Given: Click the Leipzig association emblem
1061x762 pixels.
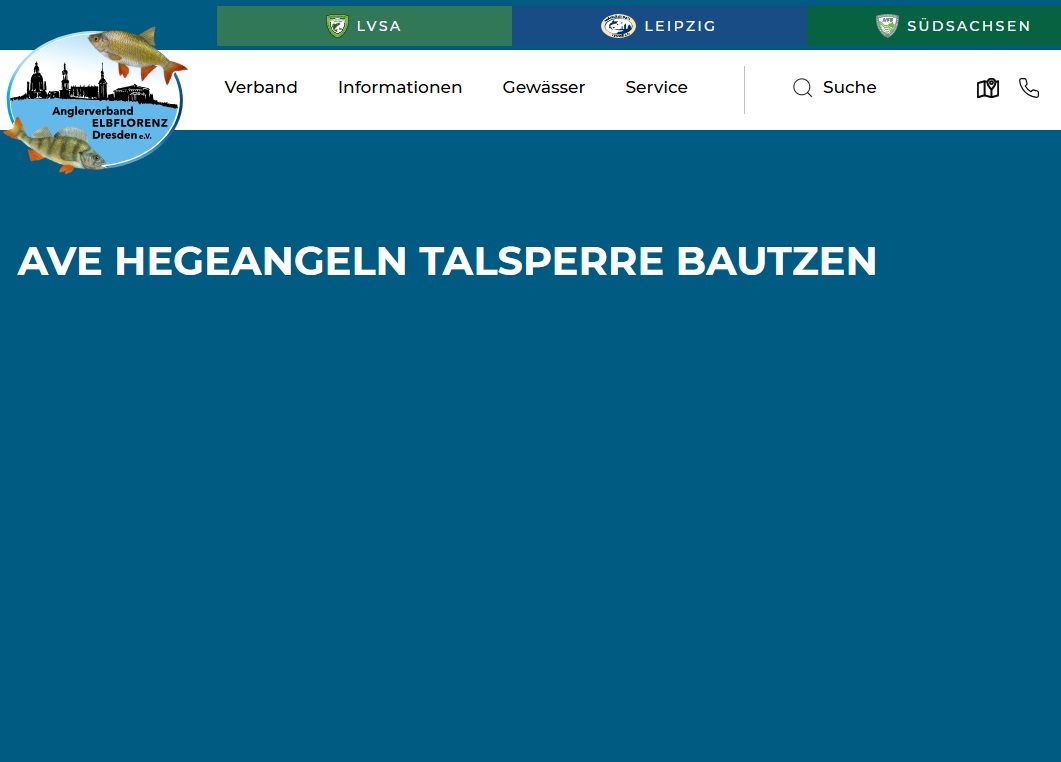Looking at the screenshot, I should point(618,26).
